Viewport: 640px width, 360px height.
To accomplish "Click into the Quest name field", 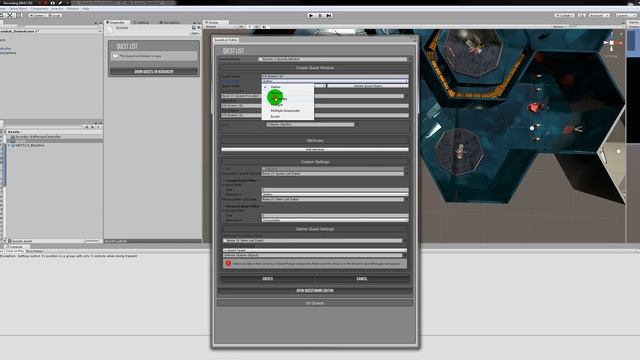I will [x=335, y=76].
